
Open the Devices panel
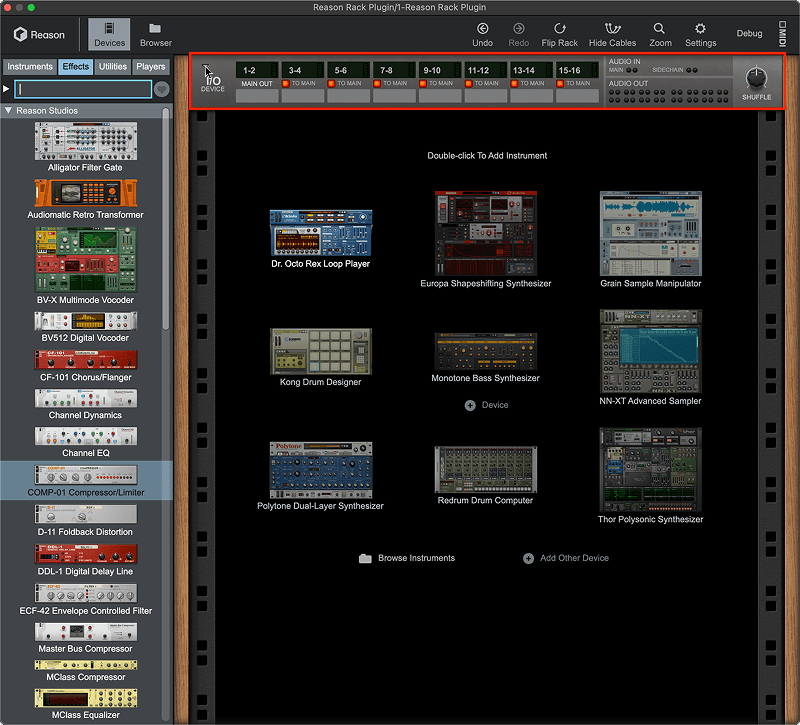[x=109, y=35]
